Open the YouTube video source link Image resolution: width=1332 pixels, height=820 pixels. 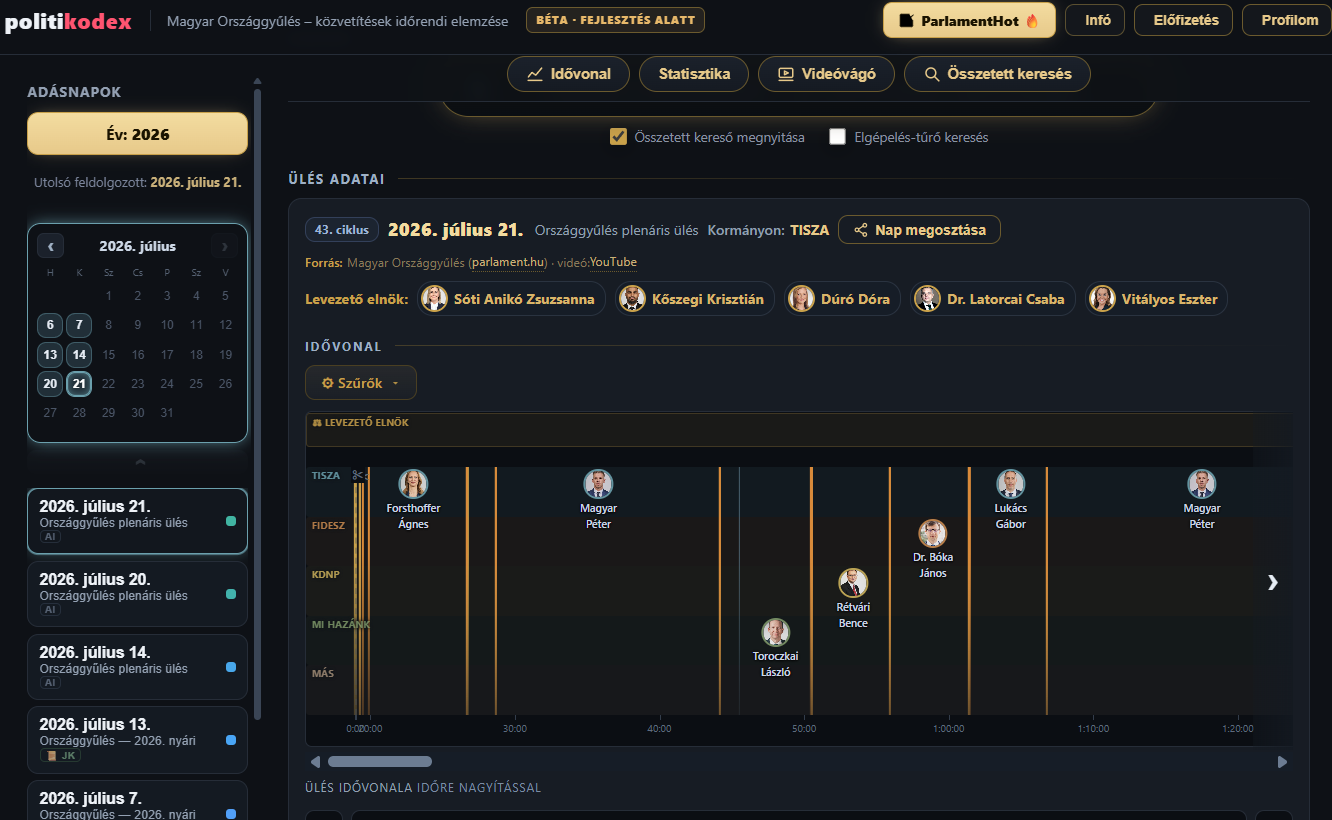point(613,262)
